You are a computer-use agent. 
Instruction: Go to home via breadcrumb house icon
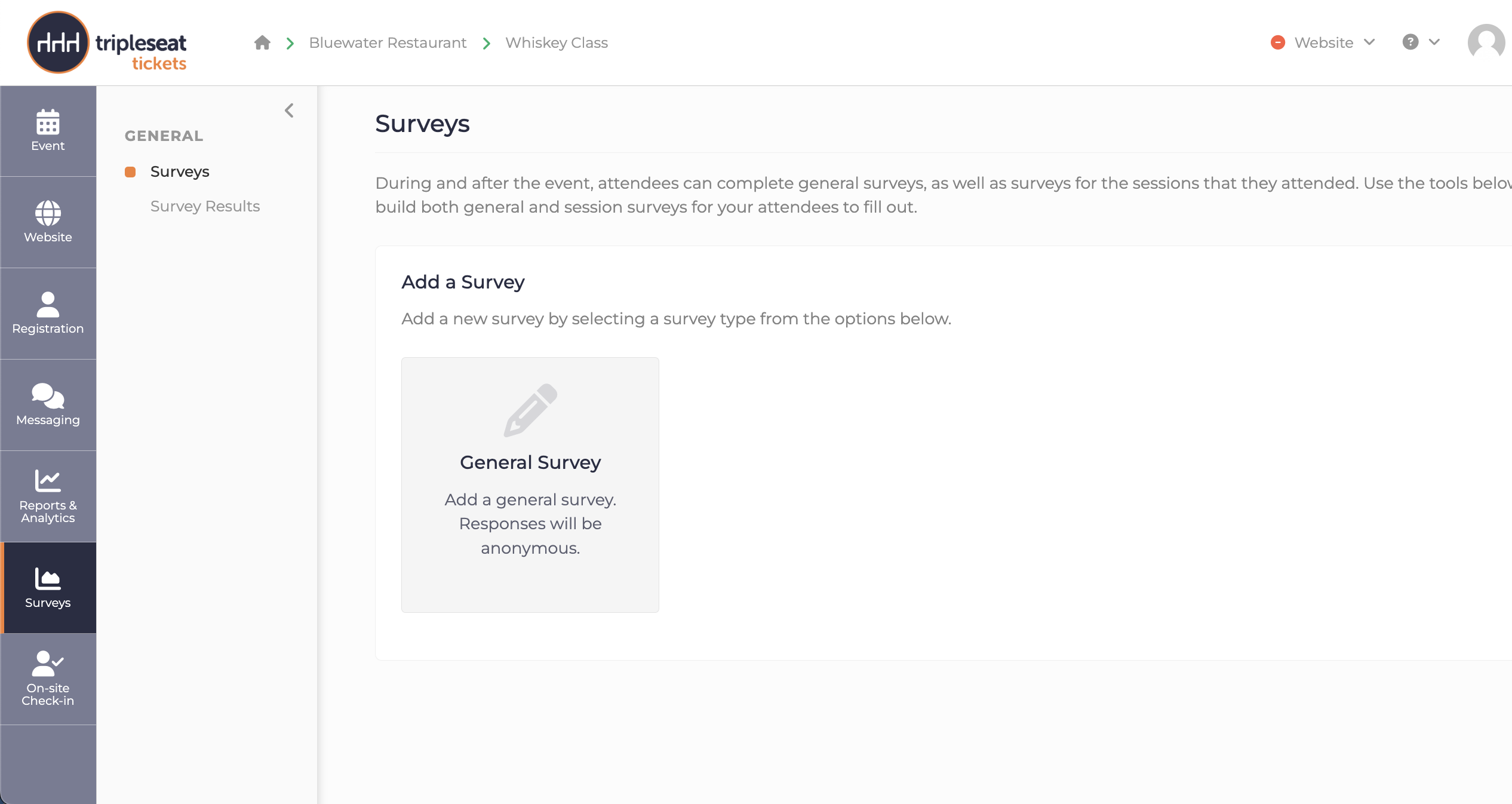[262, 43]
